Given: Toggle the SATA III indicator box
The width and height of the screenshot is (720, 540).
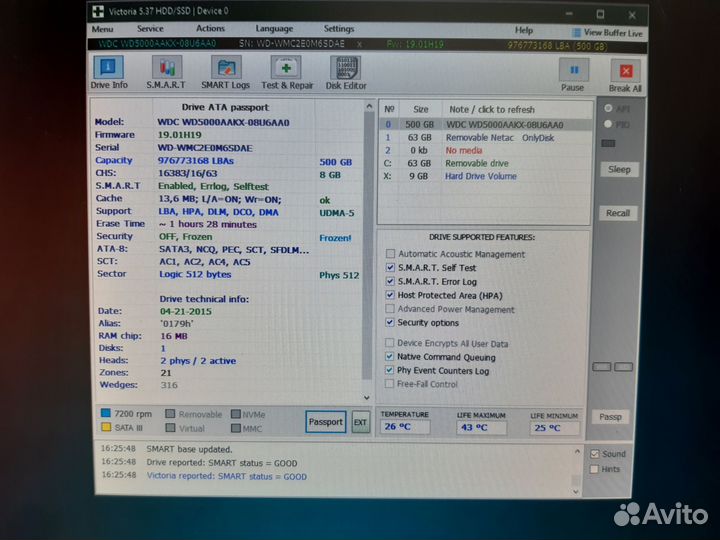Looking at the screenshot, I should tap(106, 427).
